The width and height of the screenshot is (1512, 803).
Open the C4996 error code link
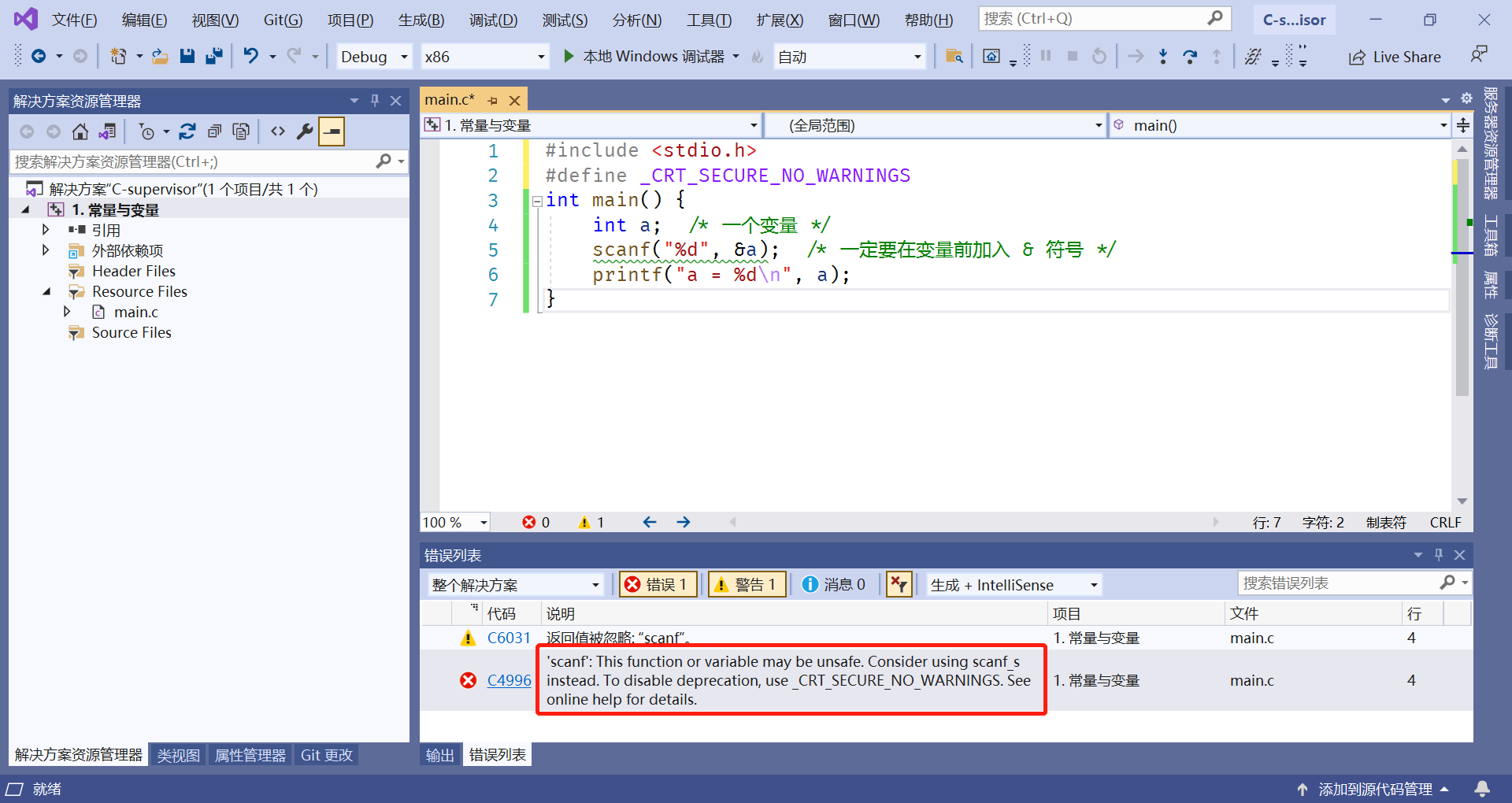(509, 680)
